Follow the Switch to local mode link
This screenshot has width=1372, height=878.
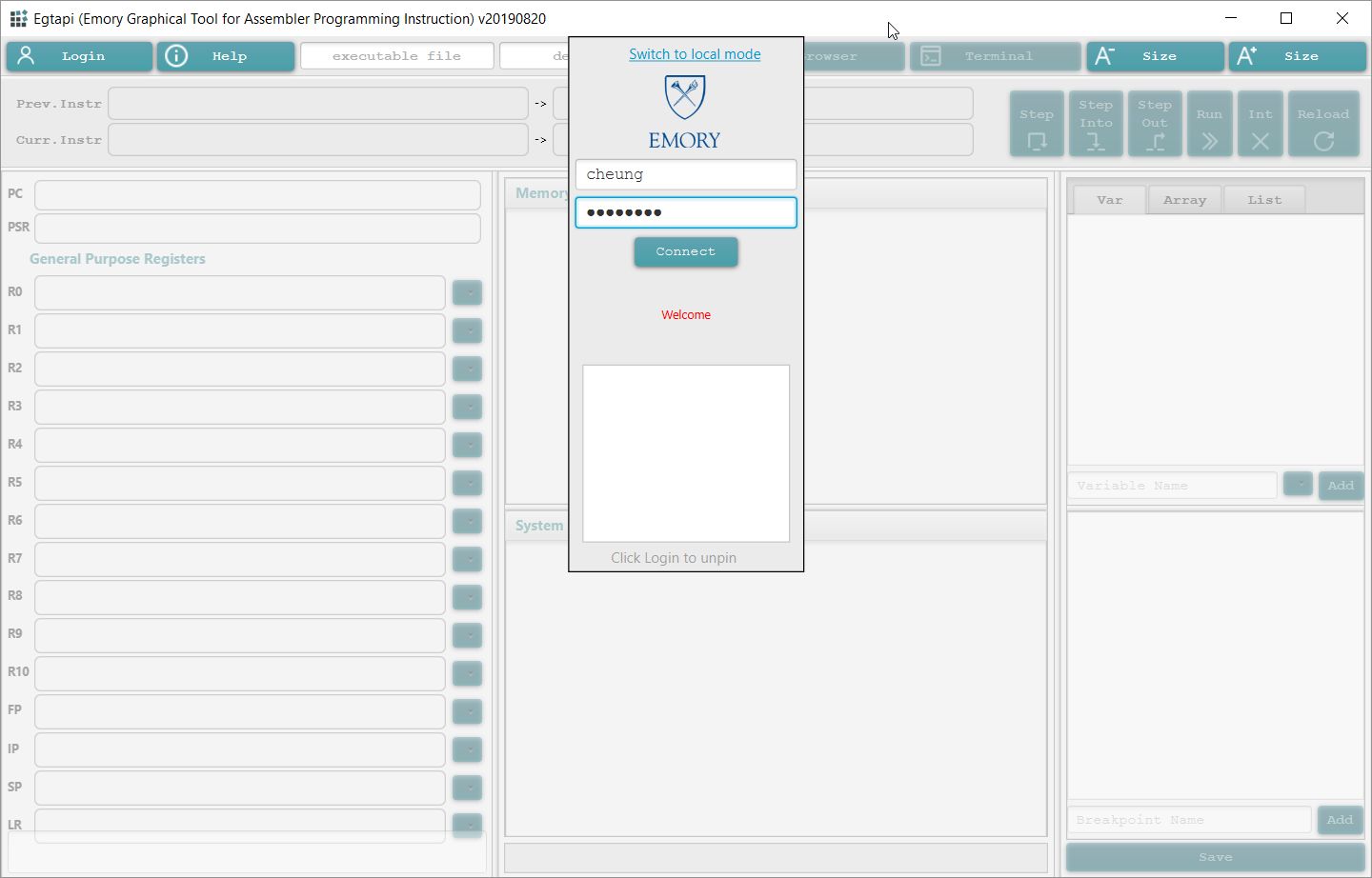click(x=695, y=54)
